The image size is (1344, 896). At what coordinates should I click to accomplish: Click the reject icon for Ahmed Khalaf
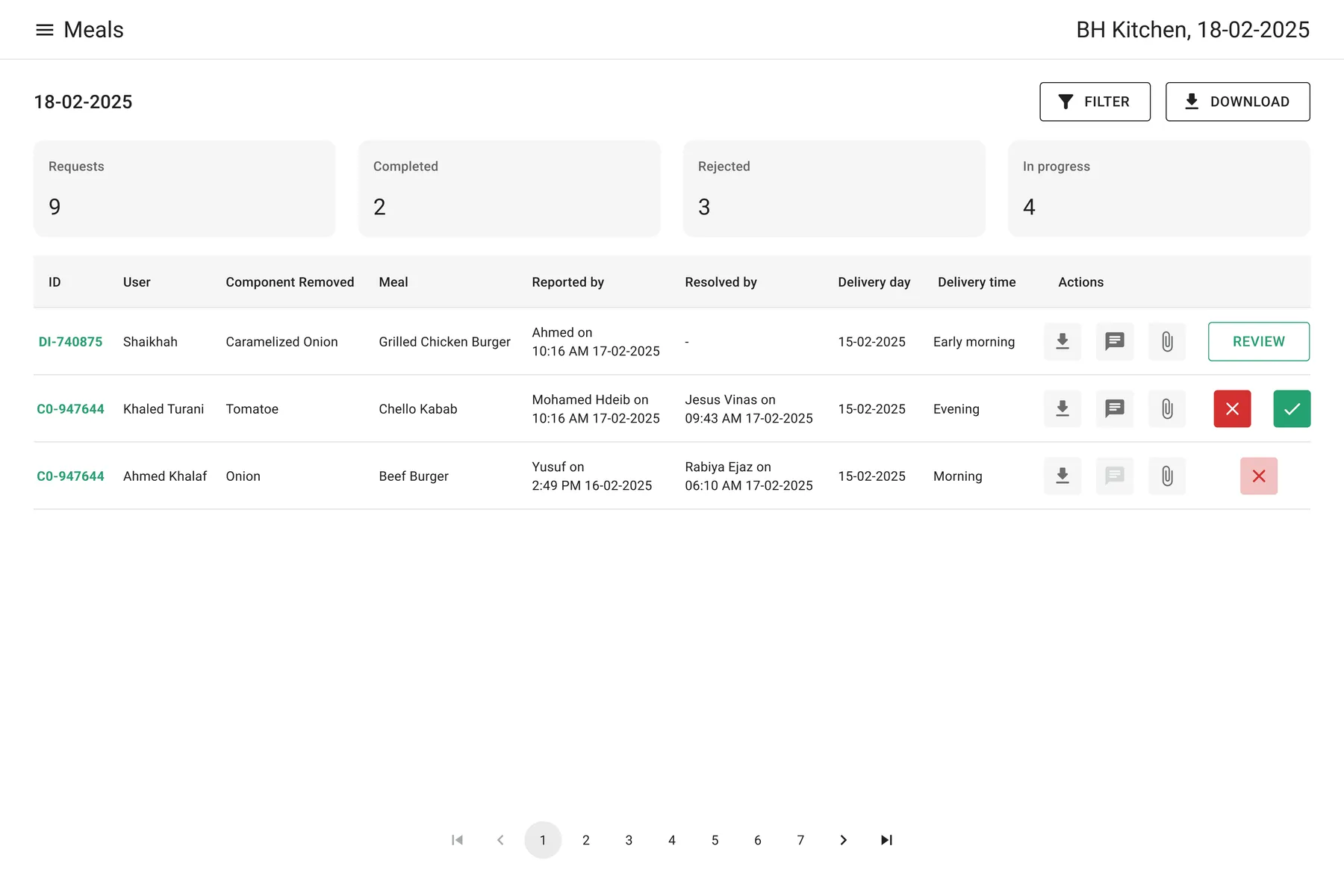1259,476
